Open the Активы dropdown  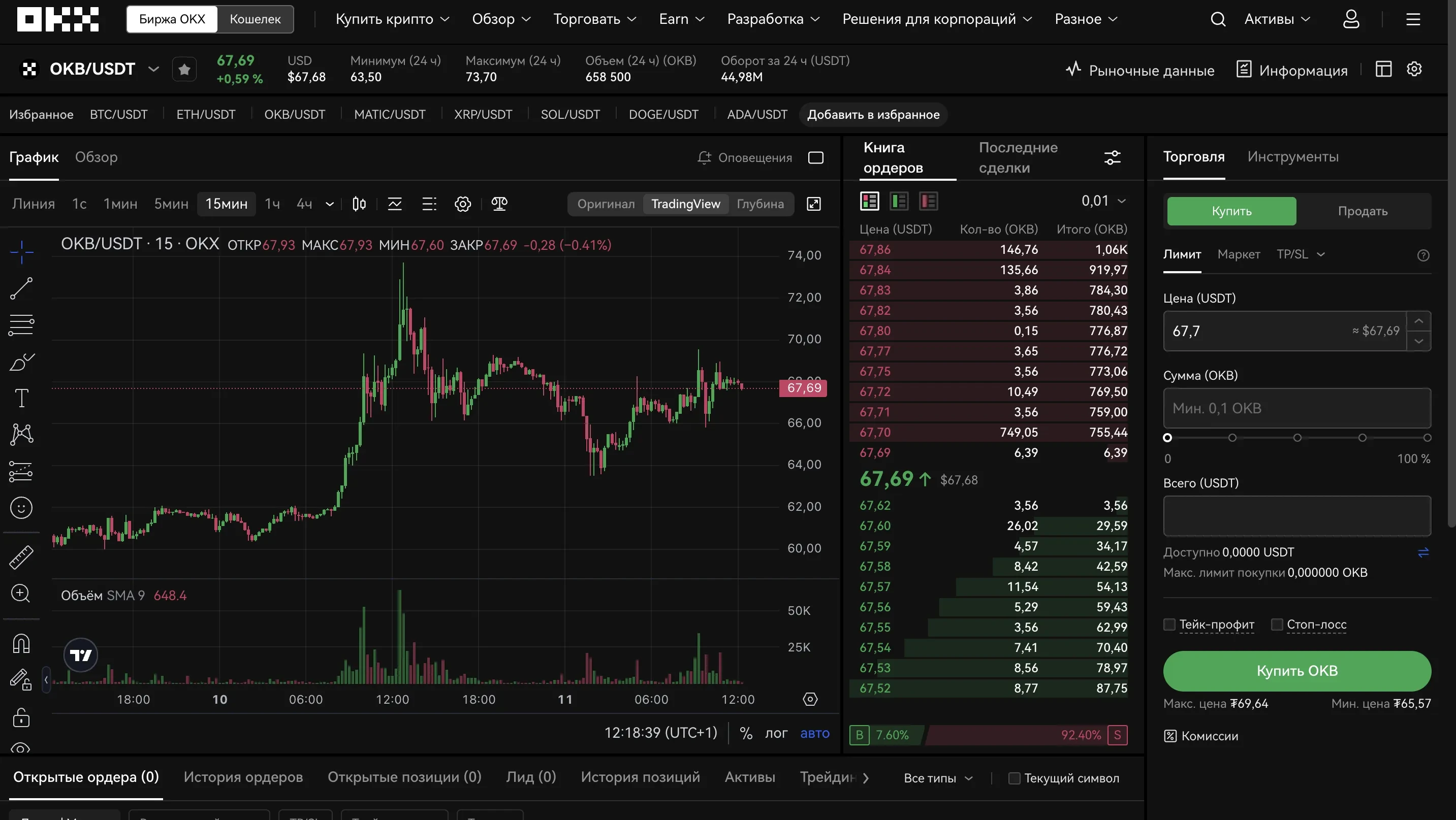[1277, 19]
